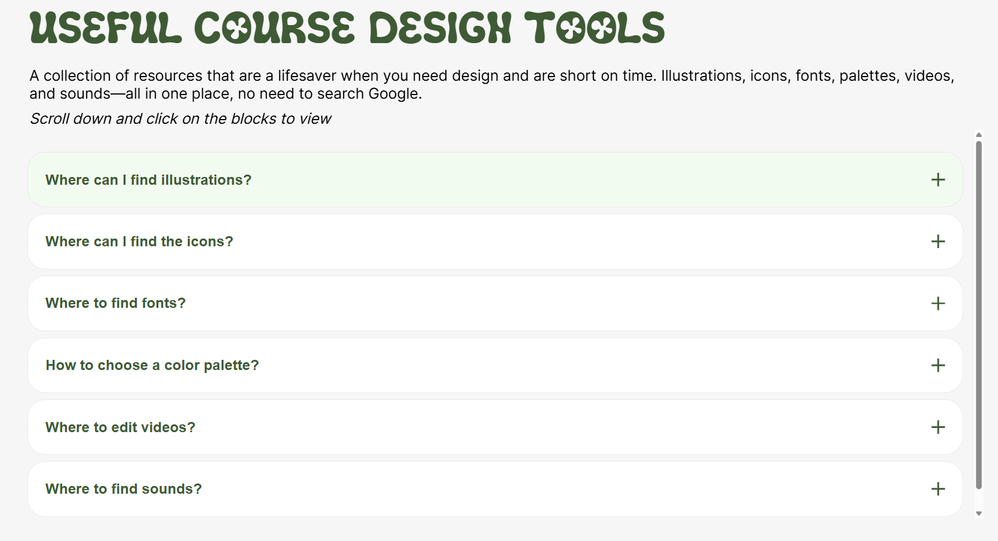Click the plus icon on fonts row
The height and width of the screenshot is (541, 998).
coord(937,303)
